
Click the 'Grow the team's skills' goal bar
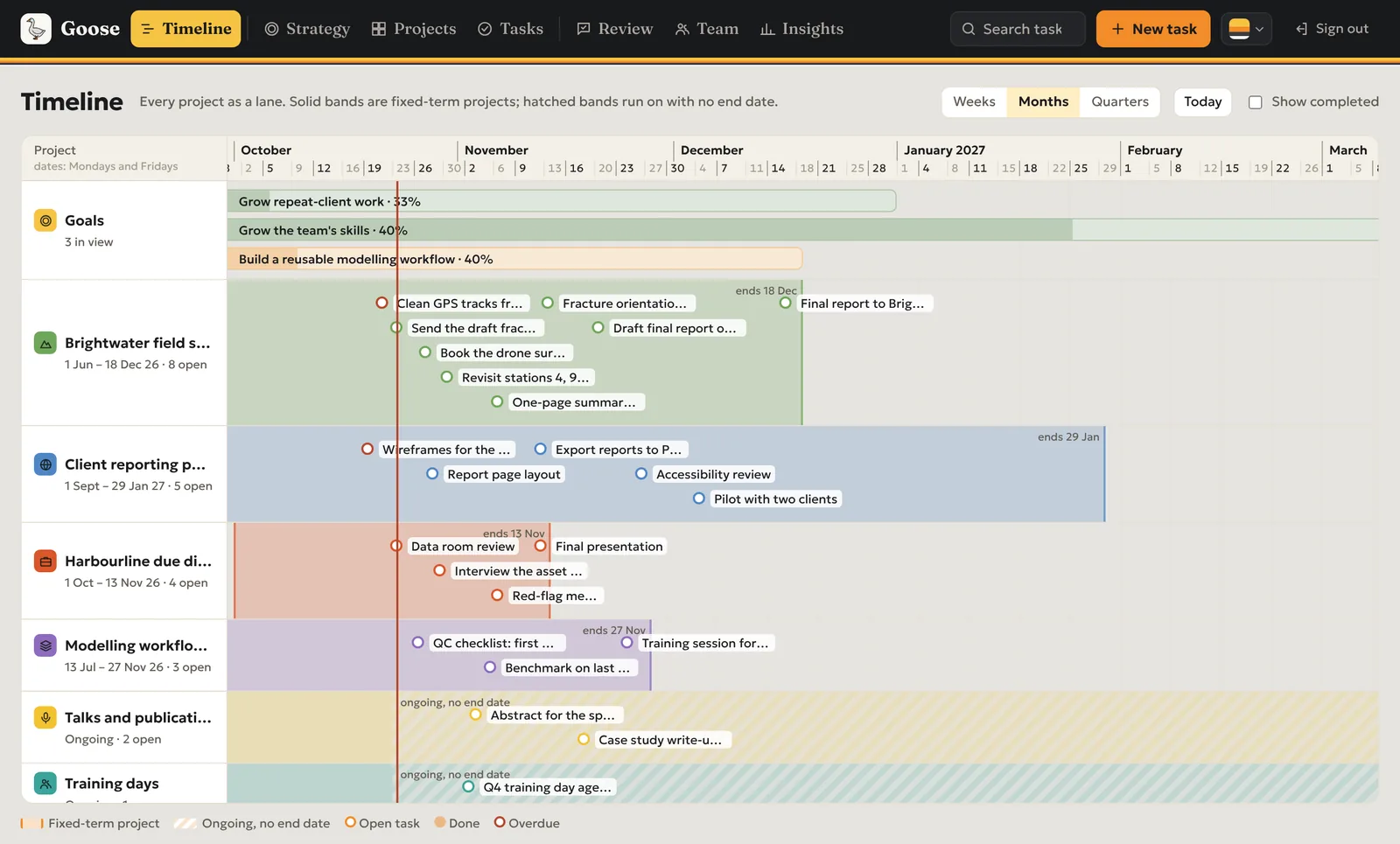coord(802,230)
